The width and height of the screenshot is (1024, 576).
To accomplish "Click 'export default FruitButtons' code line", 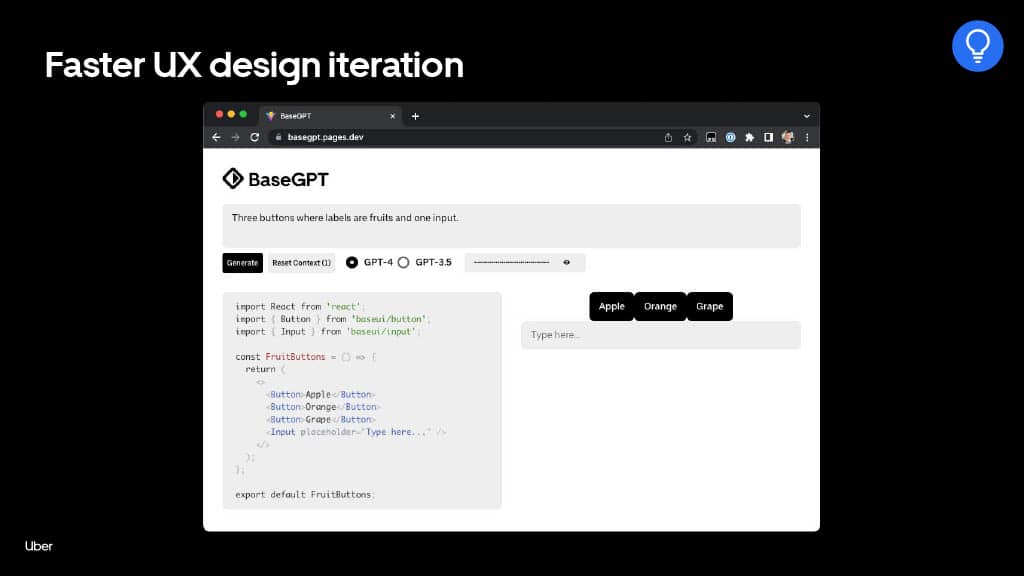I will 305,494.
